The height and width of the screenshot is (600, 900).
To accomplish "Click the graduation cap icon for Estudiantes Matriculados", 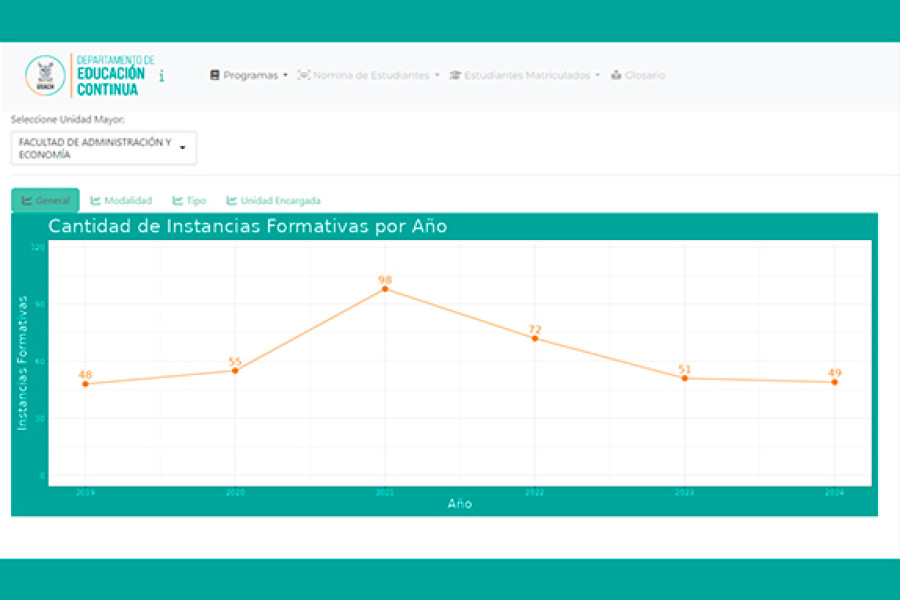I will click(x=457, y=74).
